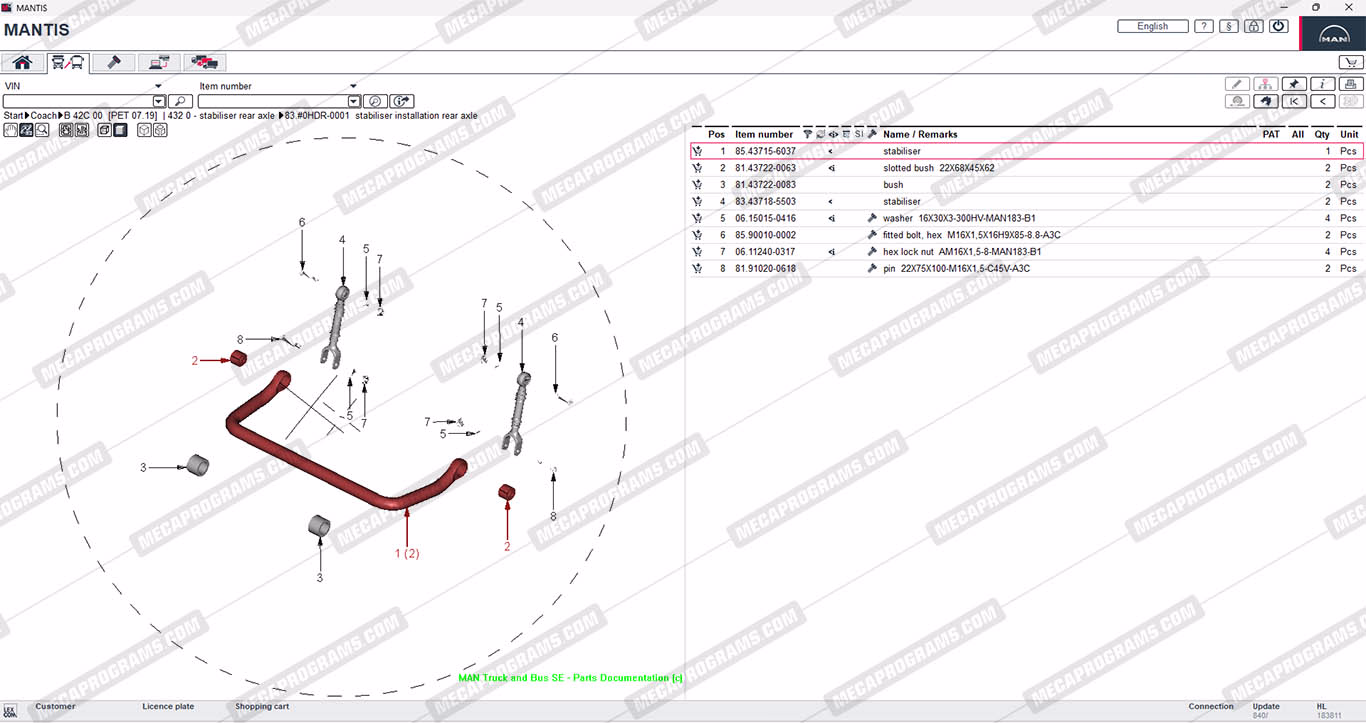This screenshot has width=1366, height=723.
Task: Switch to the home tab
Action: coord(23,62)
